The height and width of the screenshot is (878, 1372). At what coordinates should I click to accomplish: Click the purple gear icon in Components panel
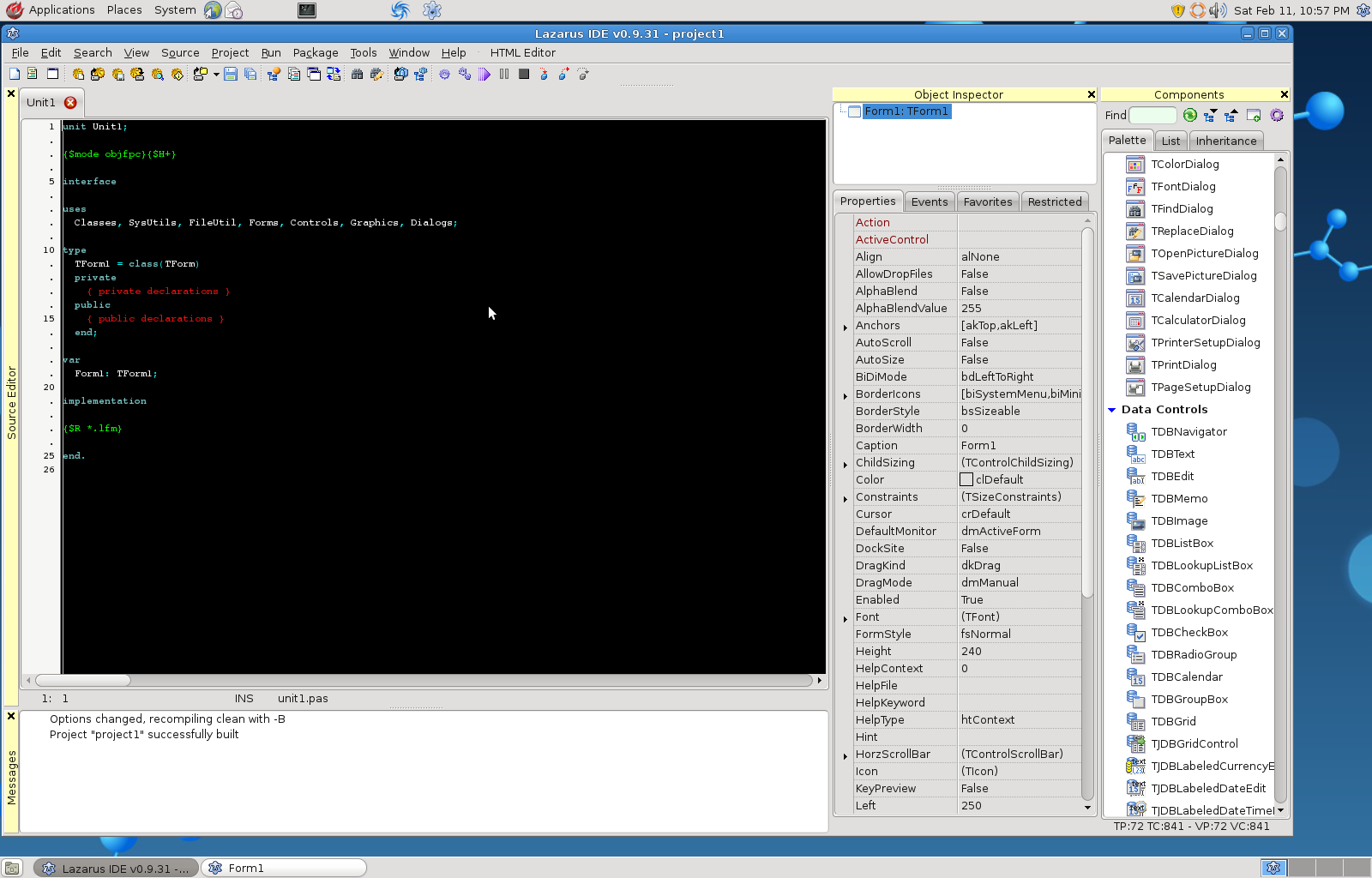click(1277, 115)
